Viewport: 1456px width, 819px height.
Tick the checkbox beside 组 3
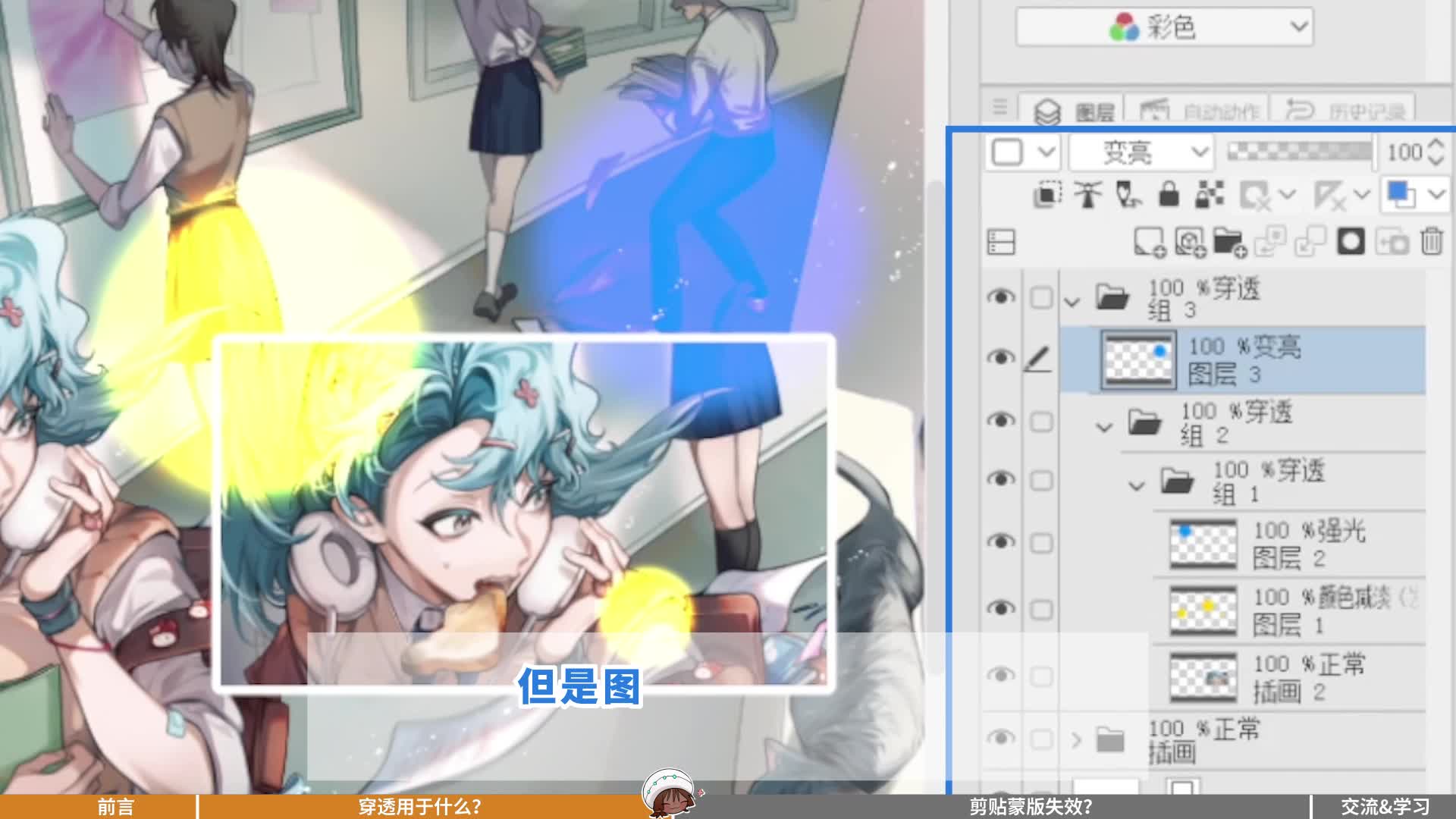click(1041, 298)
